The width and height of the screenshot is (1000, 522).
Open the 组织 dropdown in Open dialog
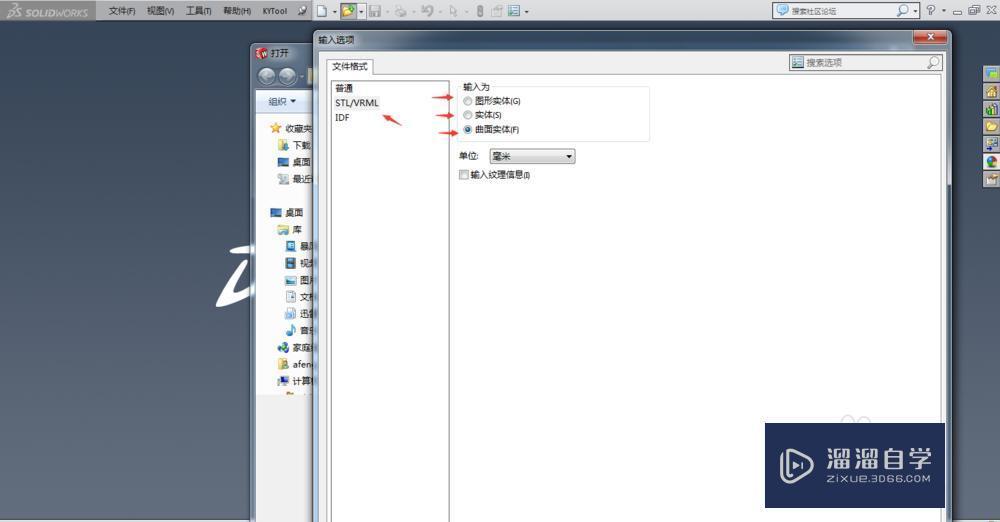coord(282,101)
